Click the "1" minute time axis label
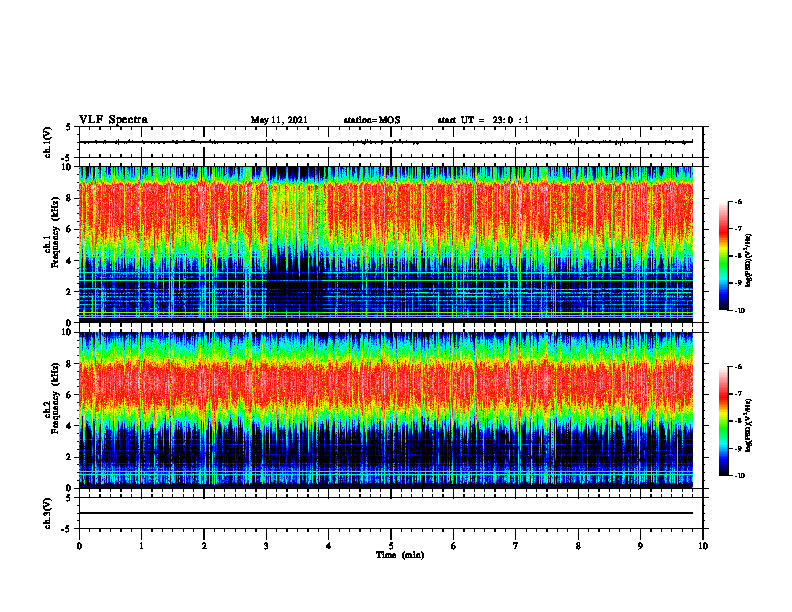 pos(141,546)
